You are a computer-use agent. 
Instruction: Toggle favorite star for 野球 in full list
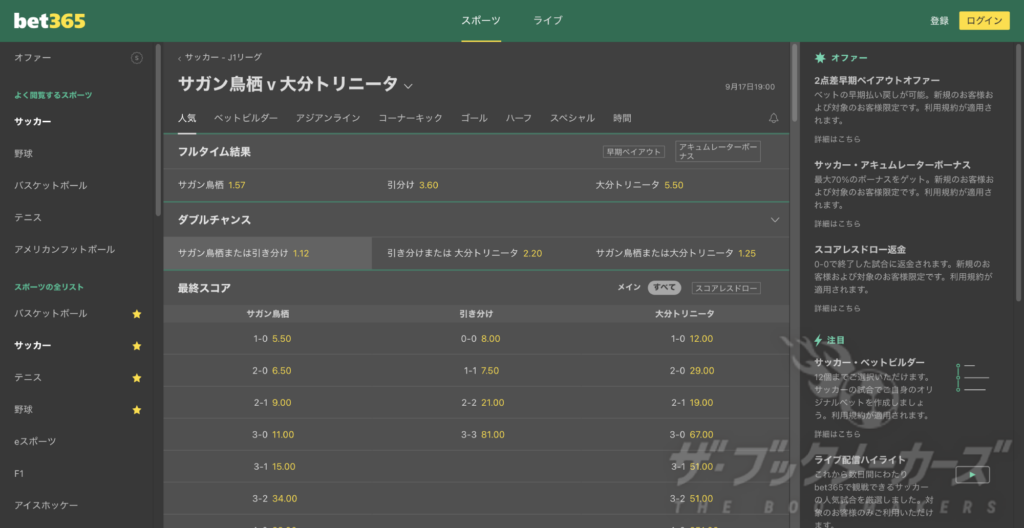(136, 410)
